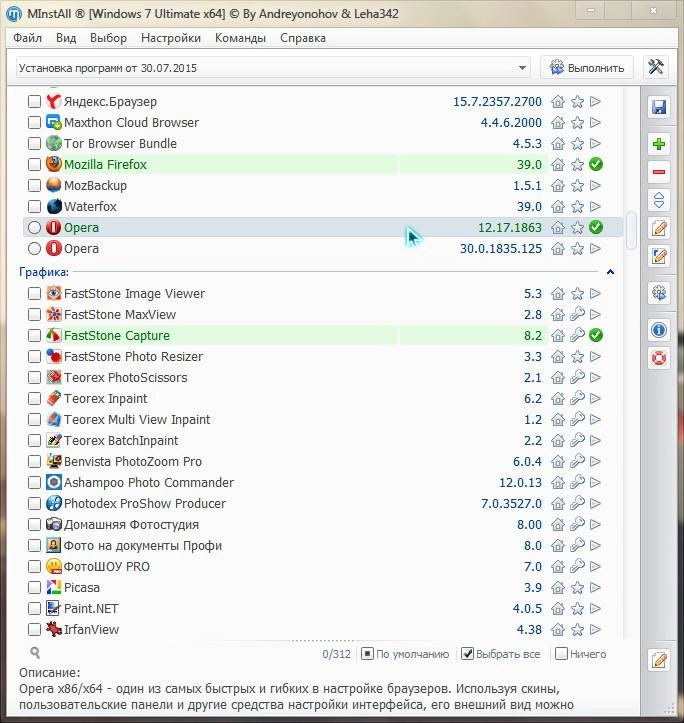Viewport: 684px width, 723px height.
Task: Click the green checkmark in FastStone Capture row
Action: pos(596,335)
